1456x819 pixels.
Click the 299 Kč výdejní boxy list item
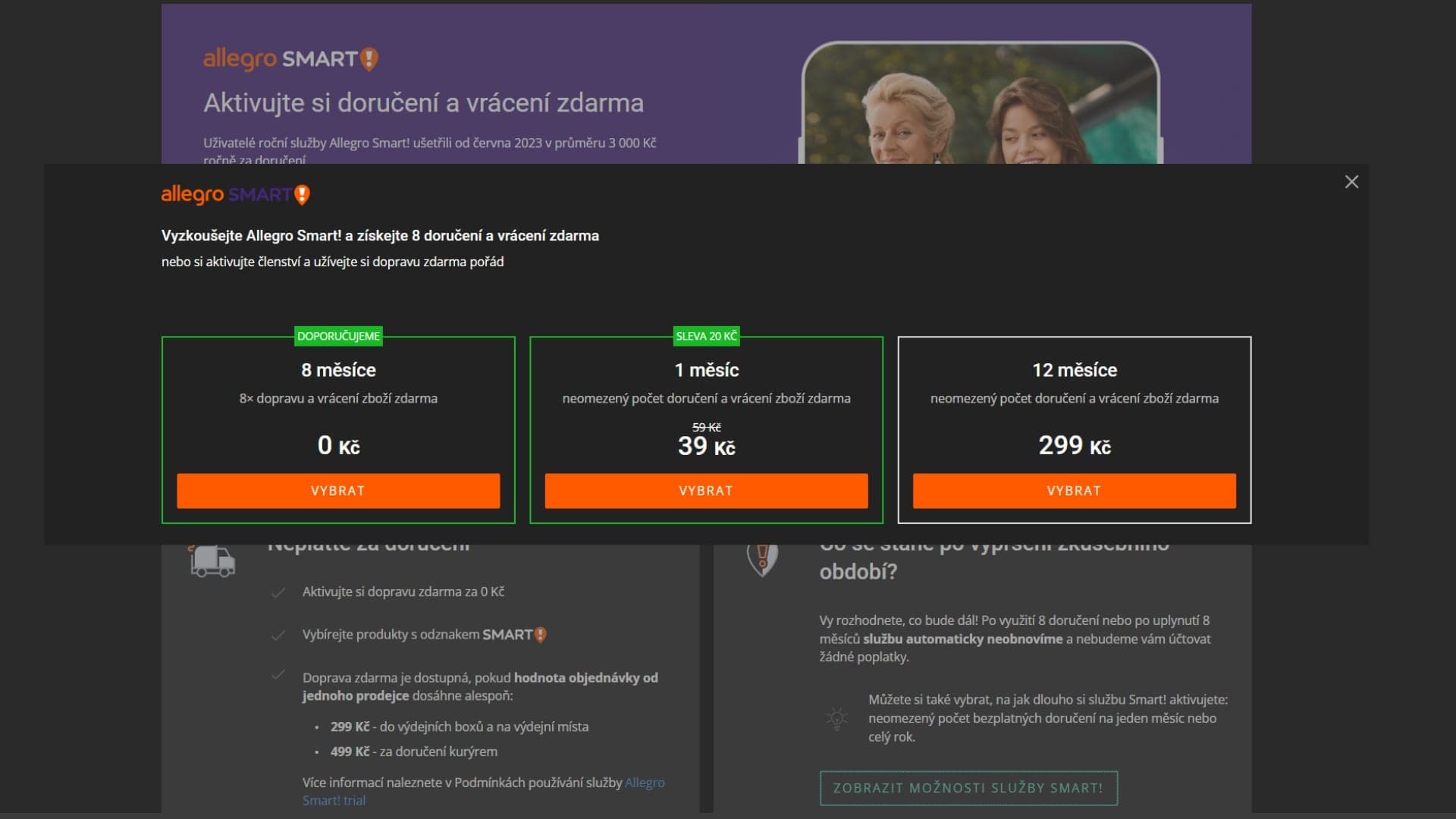click(460, 726)
